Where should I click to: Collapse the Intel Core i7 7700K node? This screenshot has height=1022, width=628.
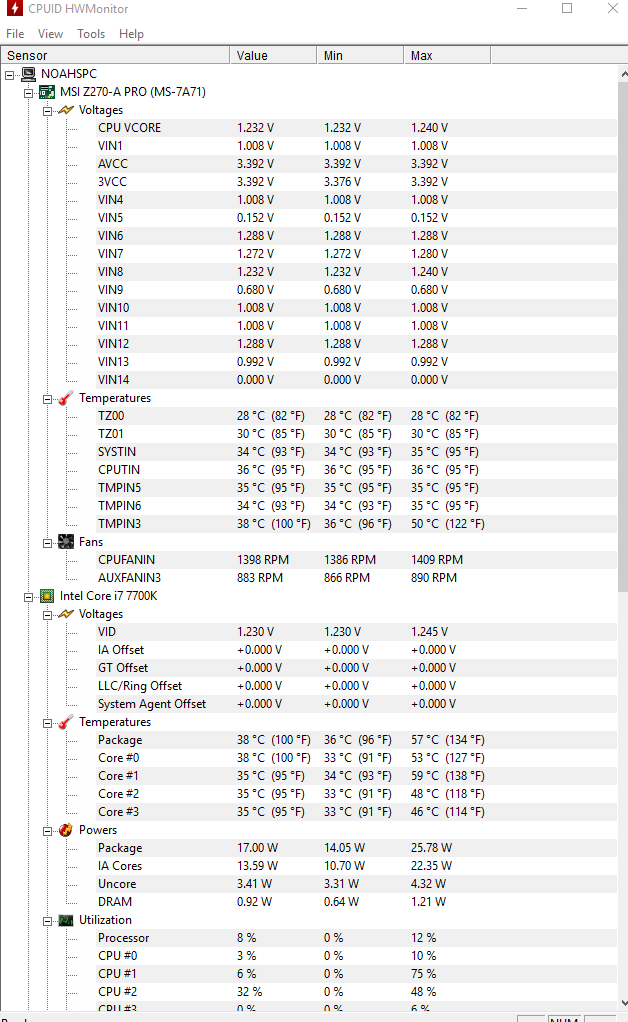[28, 597]
